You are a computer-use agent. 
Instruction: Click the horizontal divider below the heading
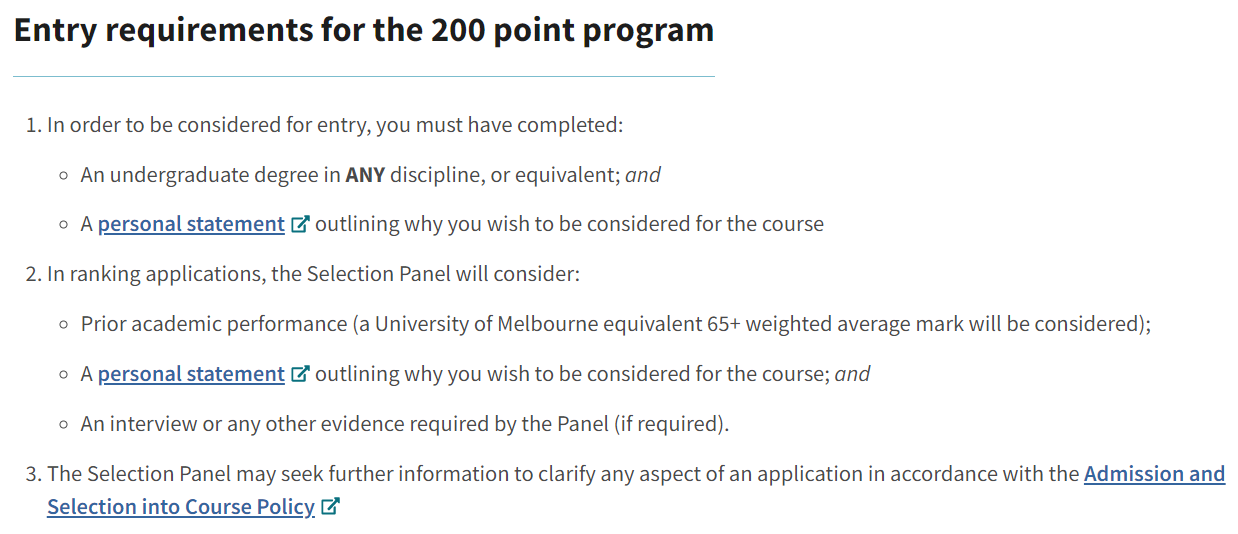(x=364, y=76)
